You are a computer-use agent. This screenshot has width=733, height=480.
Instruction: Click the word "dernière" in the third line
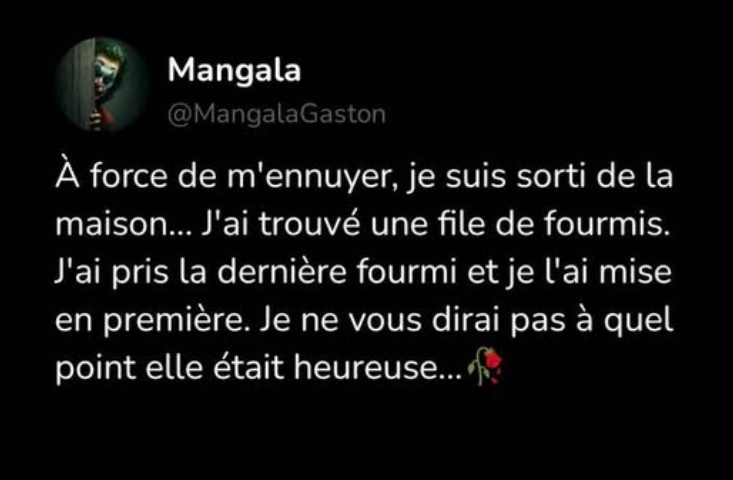pos(281,272)
